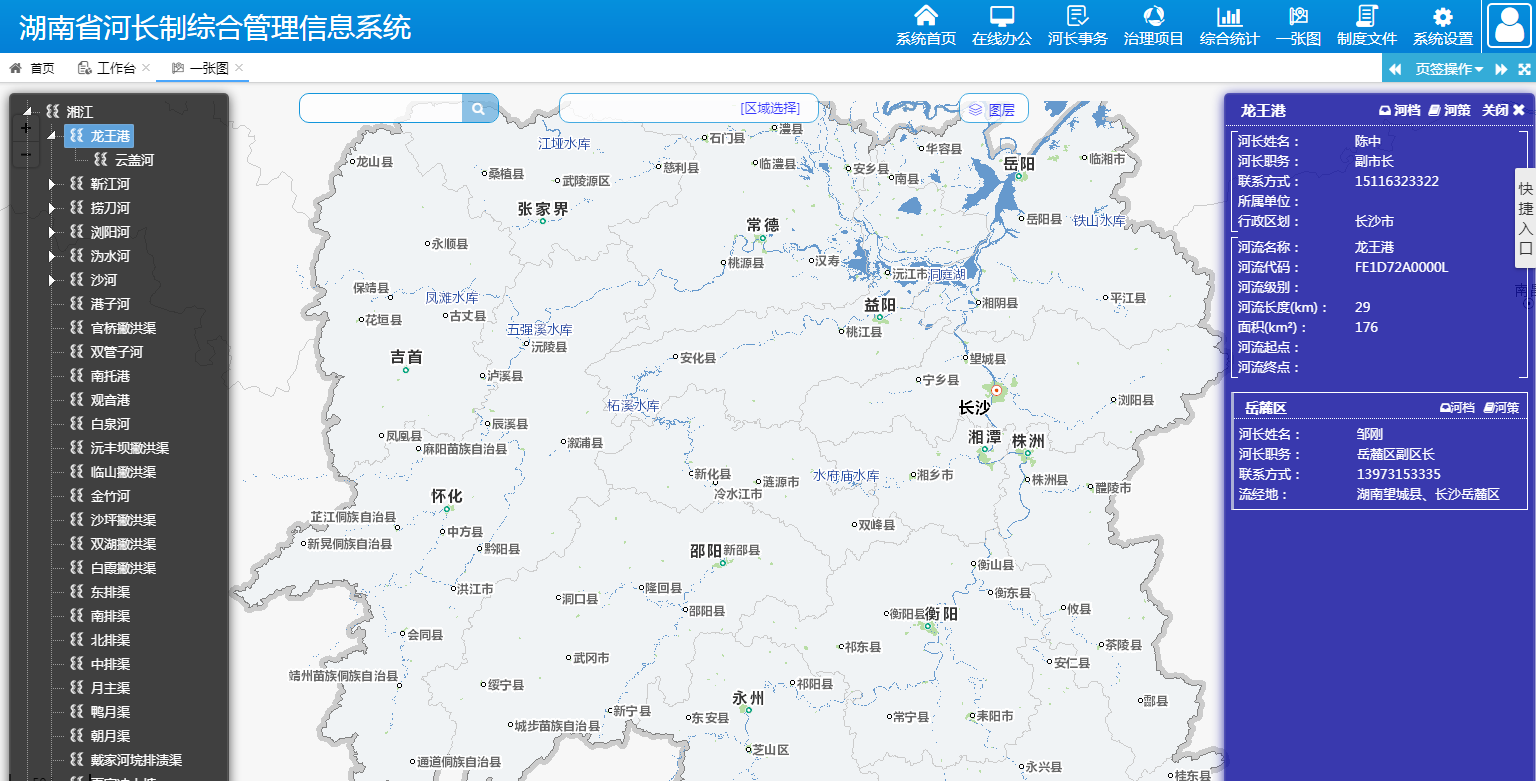Click the system title 湖南省河长制综合管理信息系统
Image resolution: width=1536 pixels, height=781 pixels.
coord(215,27)
